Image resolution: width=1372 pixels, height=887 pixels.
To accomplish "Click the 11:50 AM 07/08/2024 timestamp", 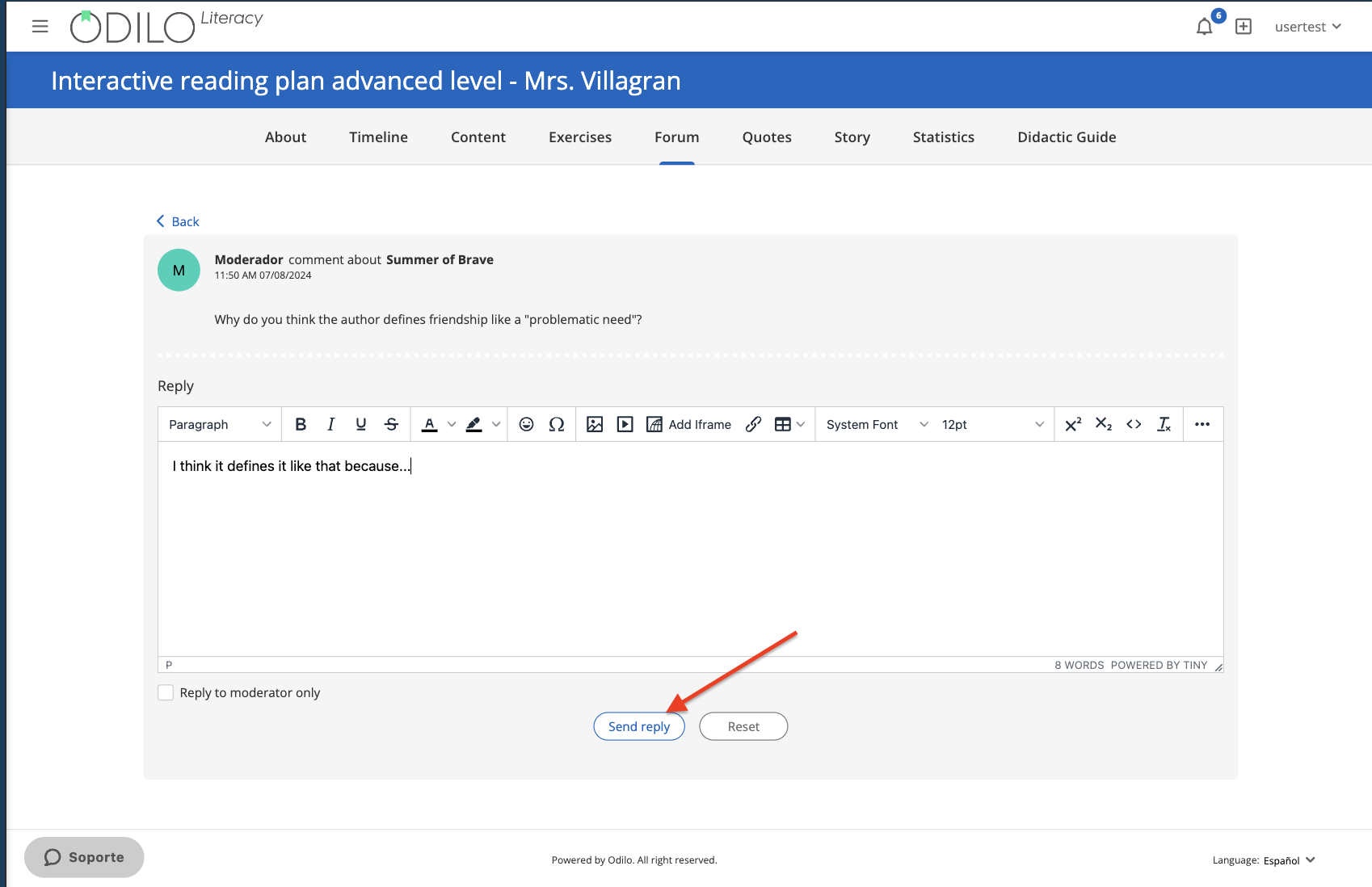I will point(263,275).
